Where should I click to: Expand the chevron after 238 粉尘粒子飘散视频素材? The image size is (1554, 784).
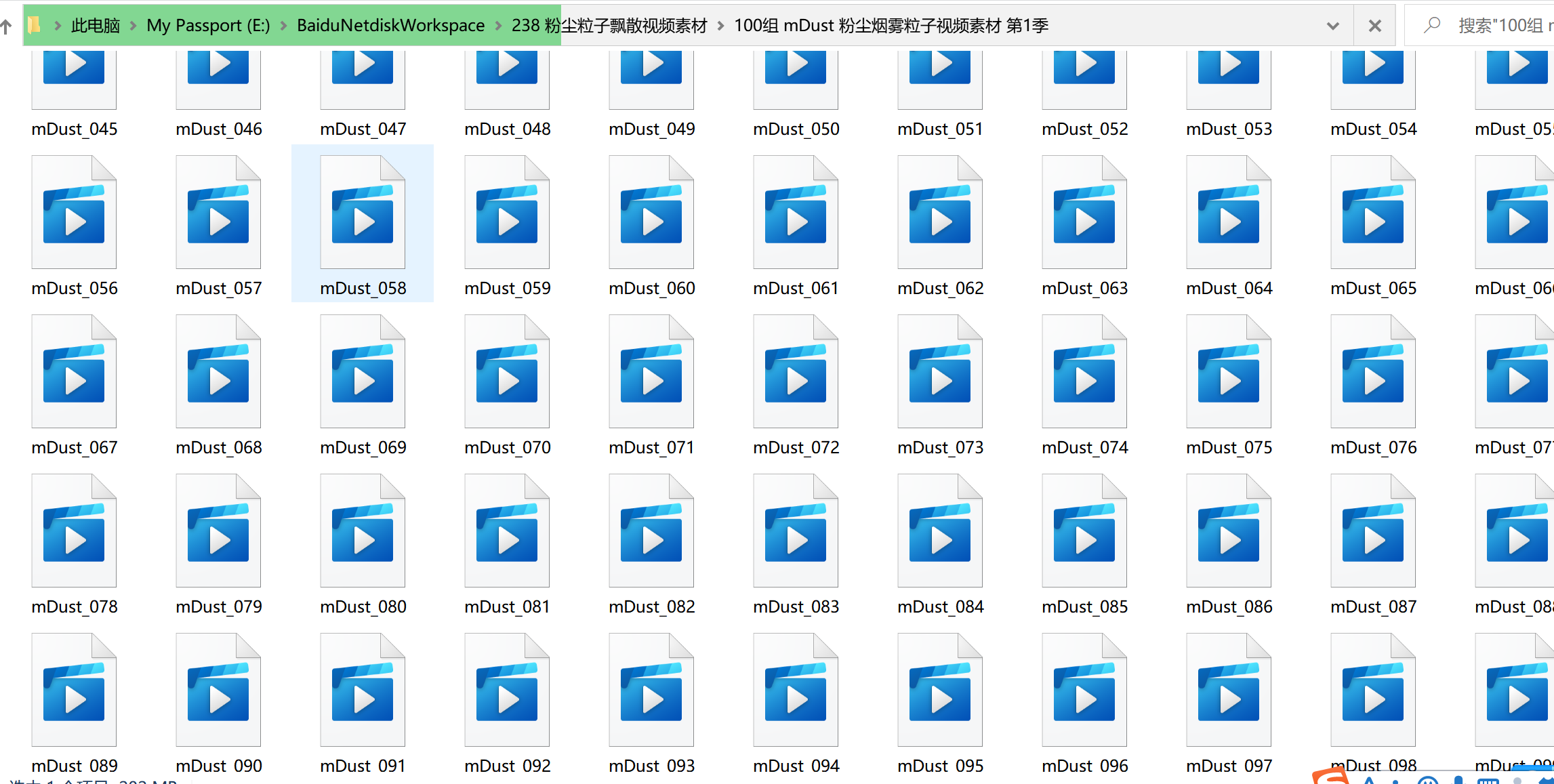[720, 26]
